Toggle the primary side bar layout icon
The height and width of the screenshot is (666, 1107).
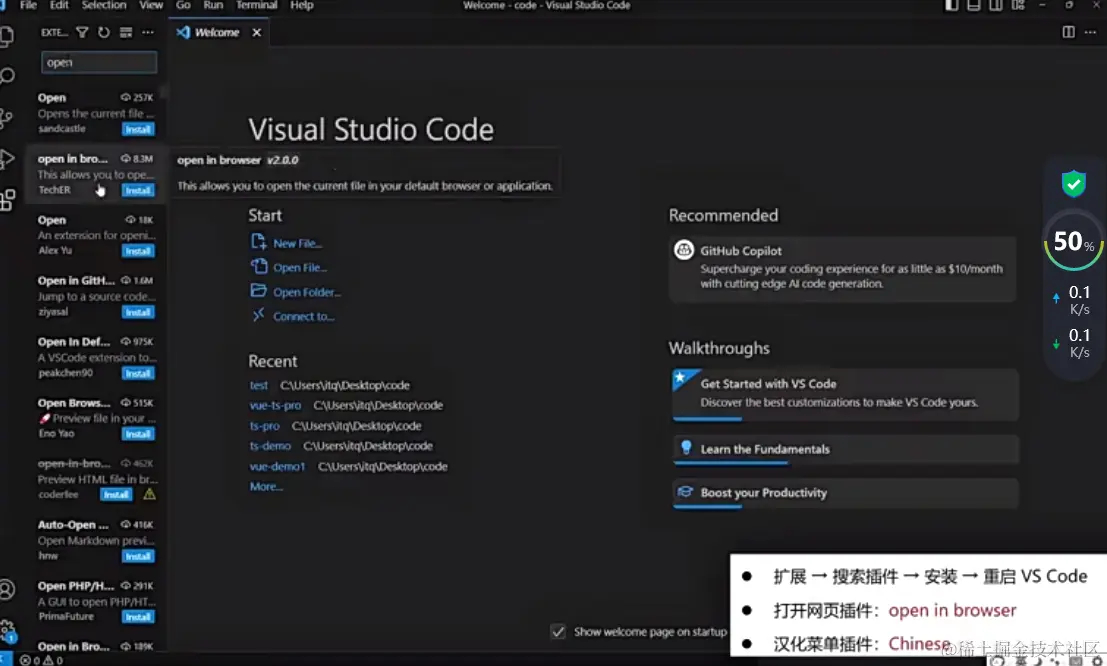point(952,5)
